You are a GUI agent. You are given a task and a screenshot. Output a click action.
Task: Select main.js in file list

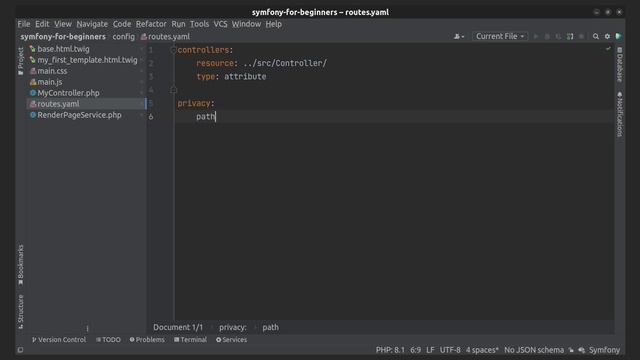(50, 82)
